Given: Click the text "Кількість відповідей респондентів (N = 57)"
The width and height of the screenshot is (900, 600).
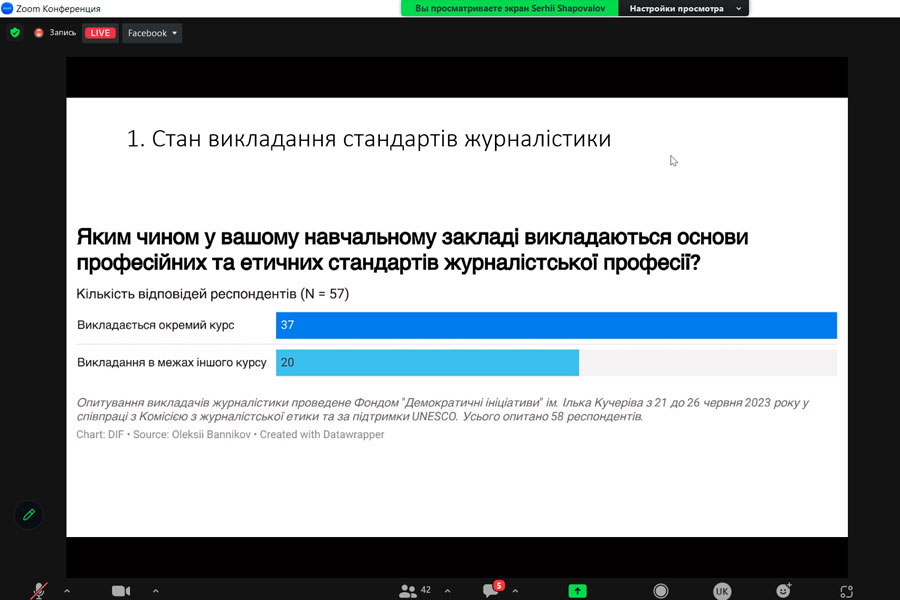Looking at the screenshot, I should pyautogui.click(x=212, y=293).
